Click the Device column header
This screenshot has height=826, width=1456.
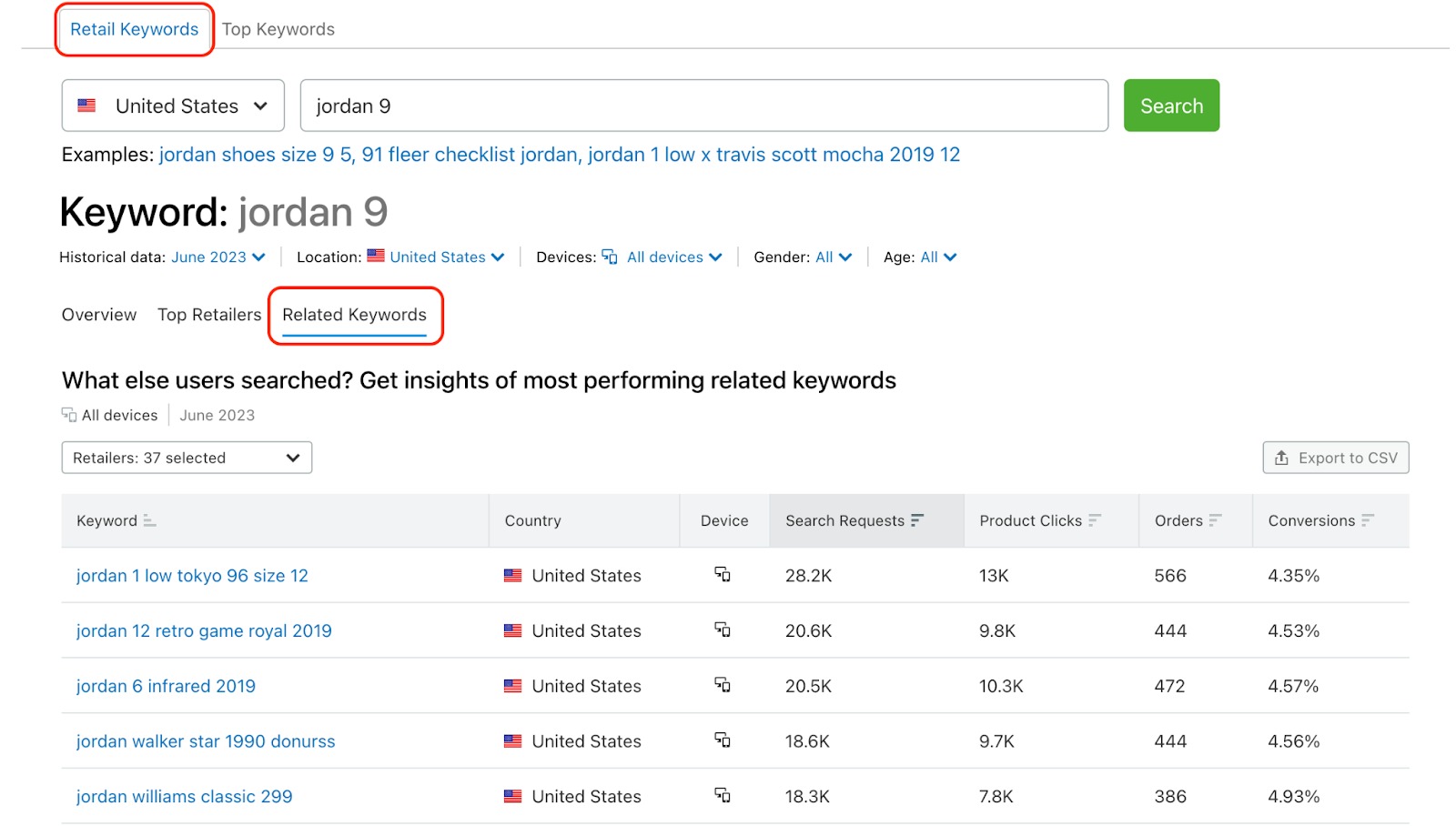click(x=724, y=520)
